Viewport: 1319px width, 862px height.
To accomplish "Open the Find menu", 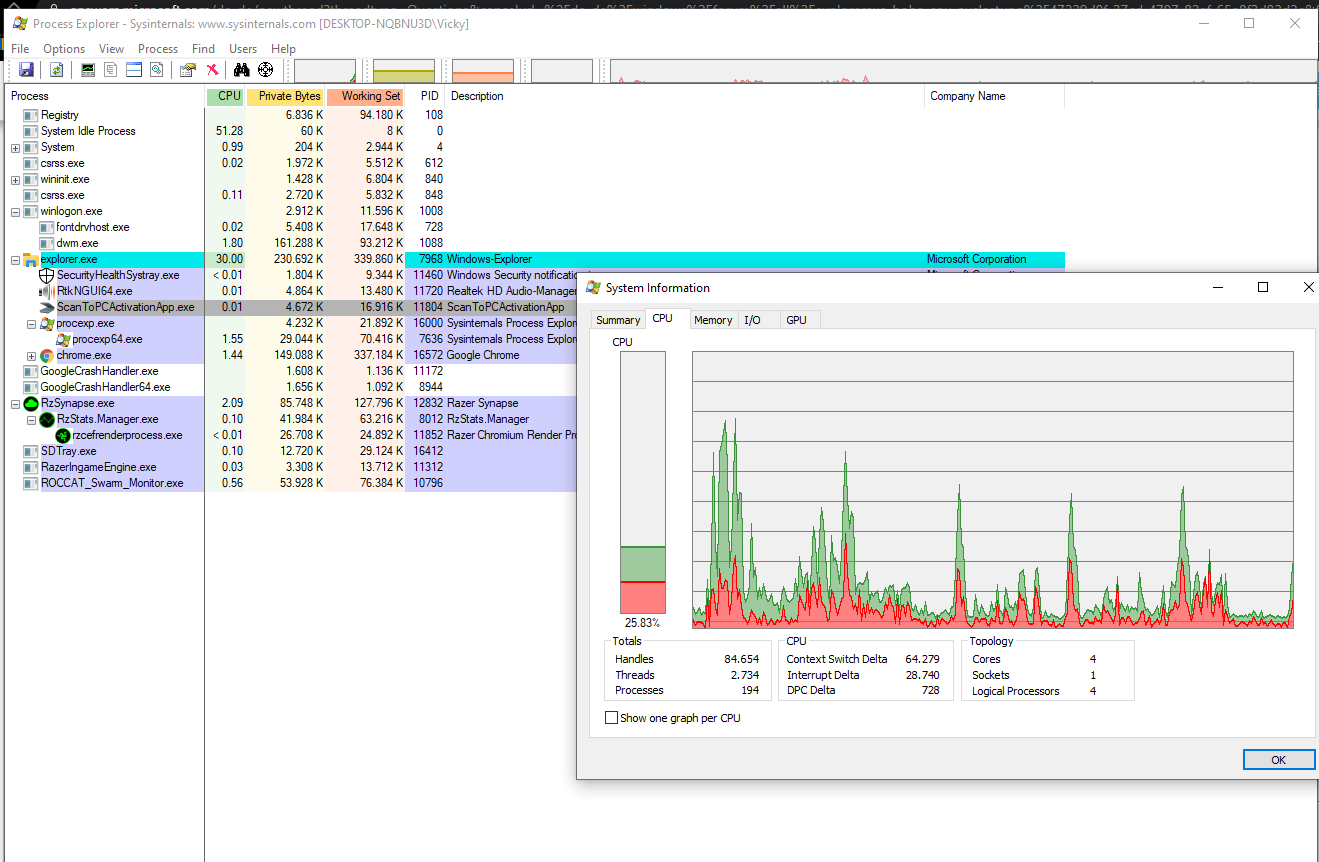I will (203, 49).
